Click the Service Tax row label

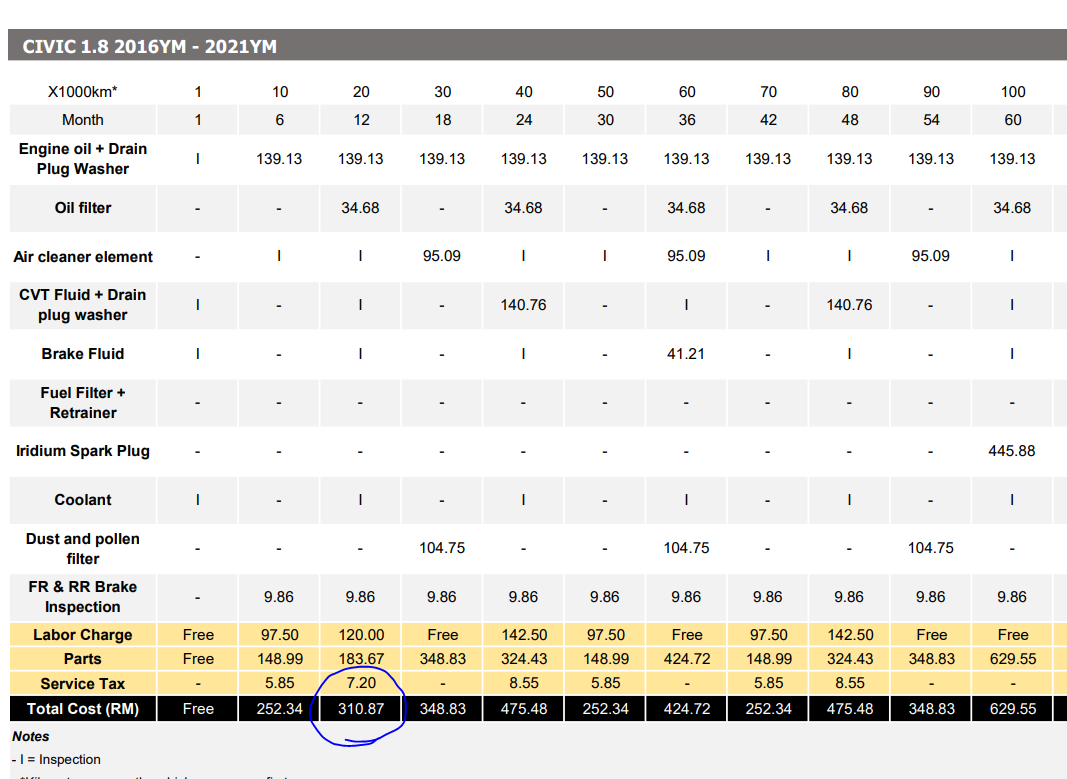pos(82,683)
